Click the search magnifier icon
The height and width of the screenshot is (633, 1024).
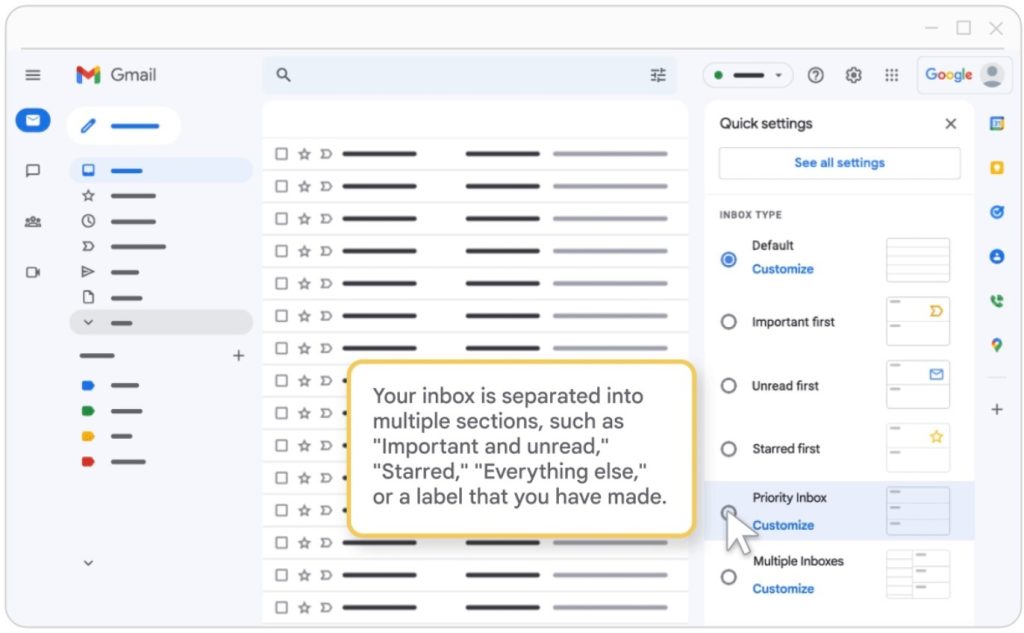coord(283,75)
